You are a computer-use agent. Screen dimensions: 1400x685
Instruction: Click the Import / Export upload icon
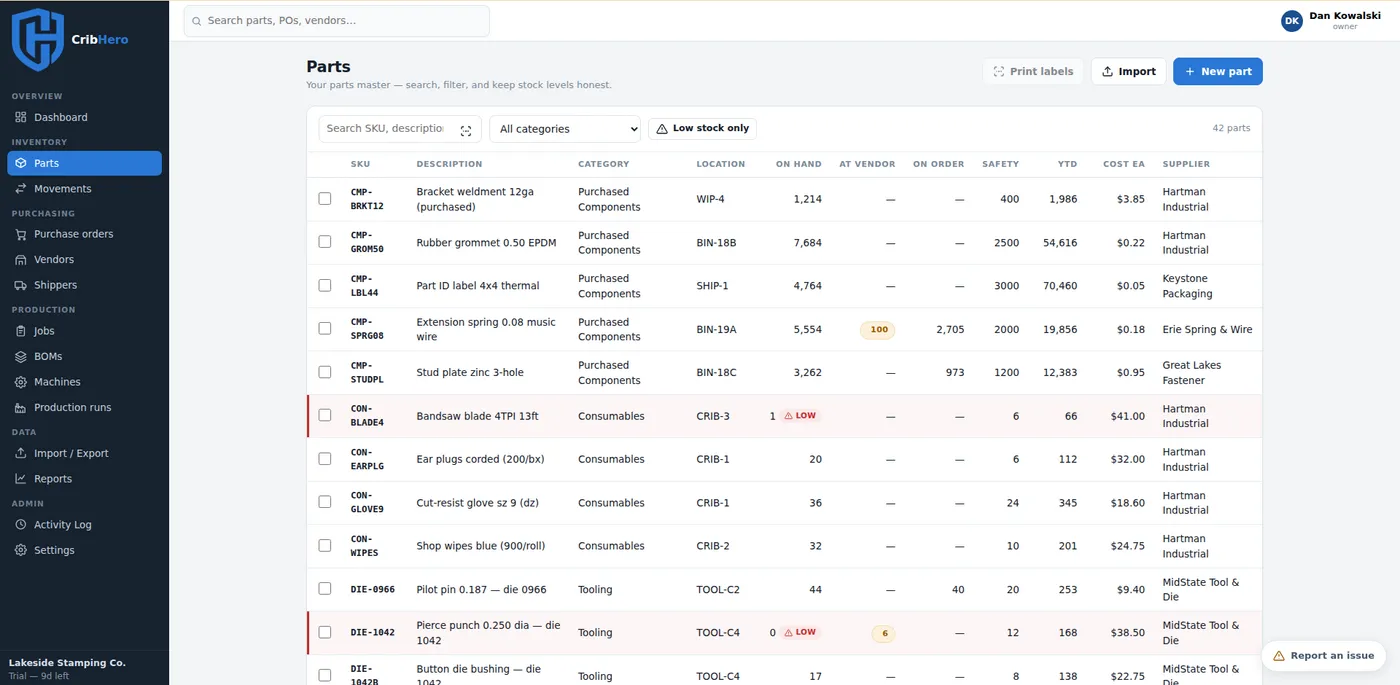click(x=21, y=453)
